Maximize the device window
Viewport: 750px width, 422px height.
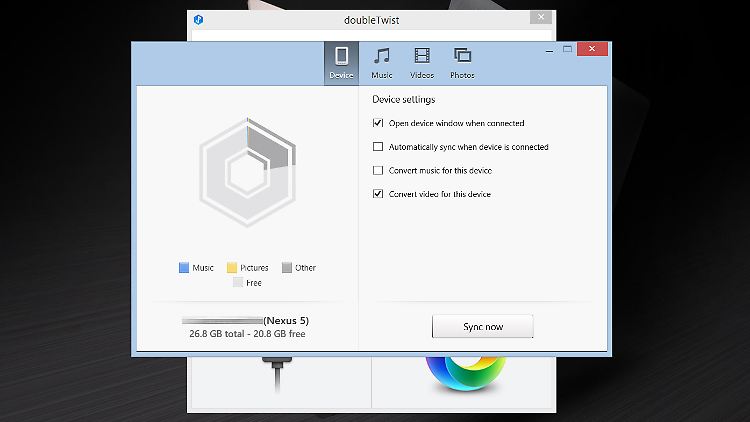(x=567, y=49)
